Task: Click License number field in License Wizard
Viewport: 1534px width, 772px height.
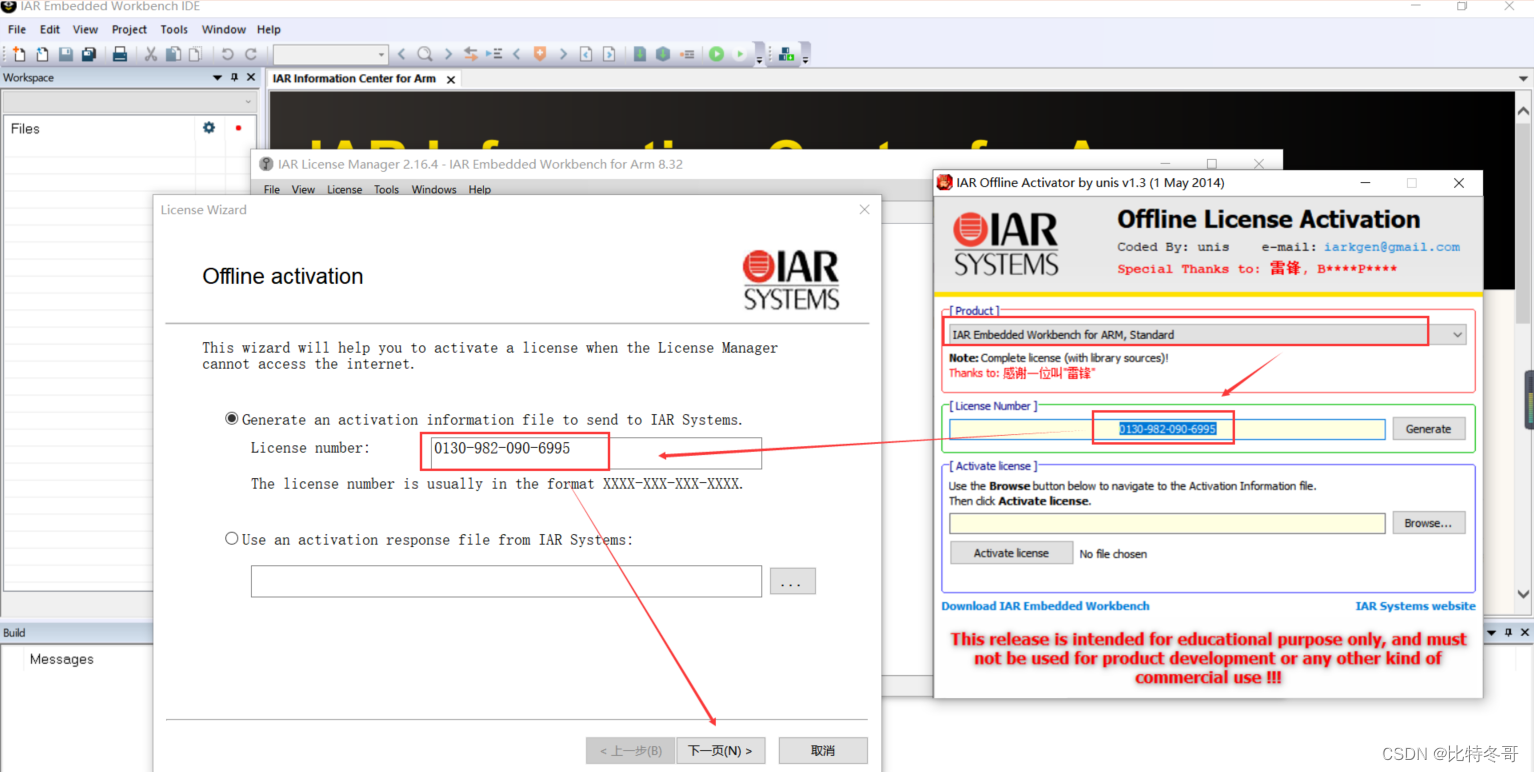Action: [x=594, y=452]
